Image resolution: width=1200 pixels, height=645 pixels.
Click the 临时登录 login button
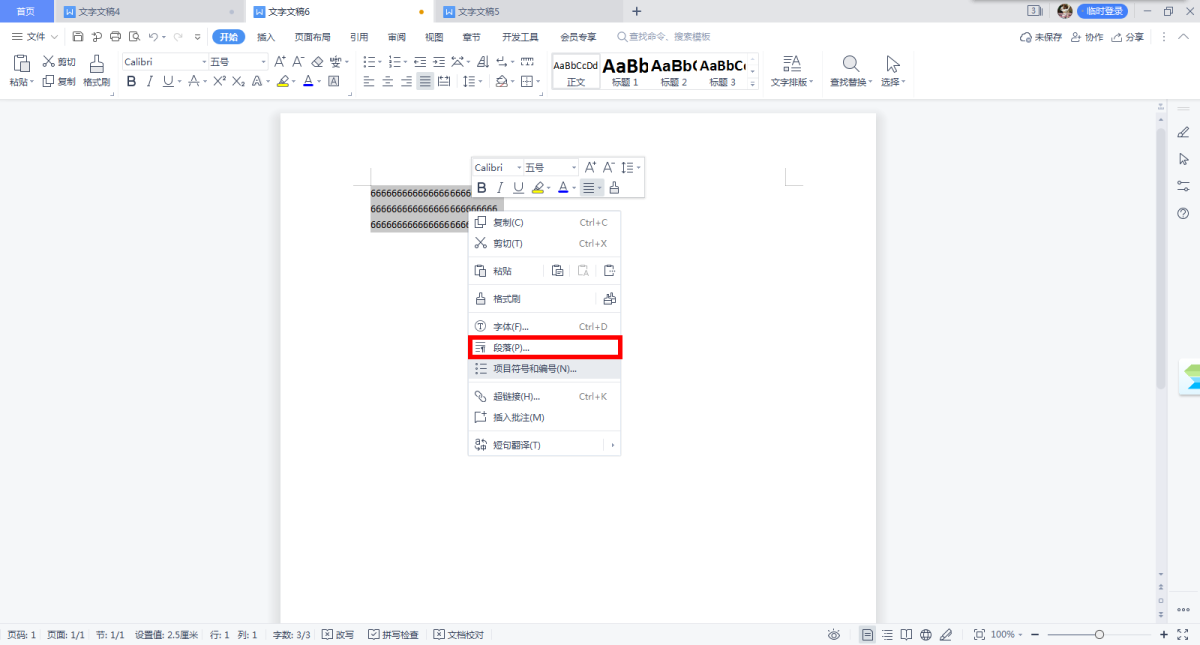pyautogui.click(x=1102, y=11)
